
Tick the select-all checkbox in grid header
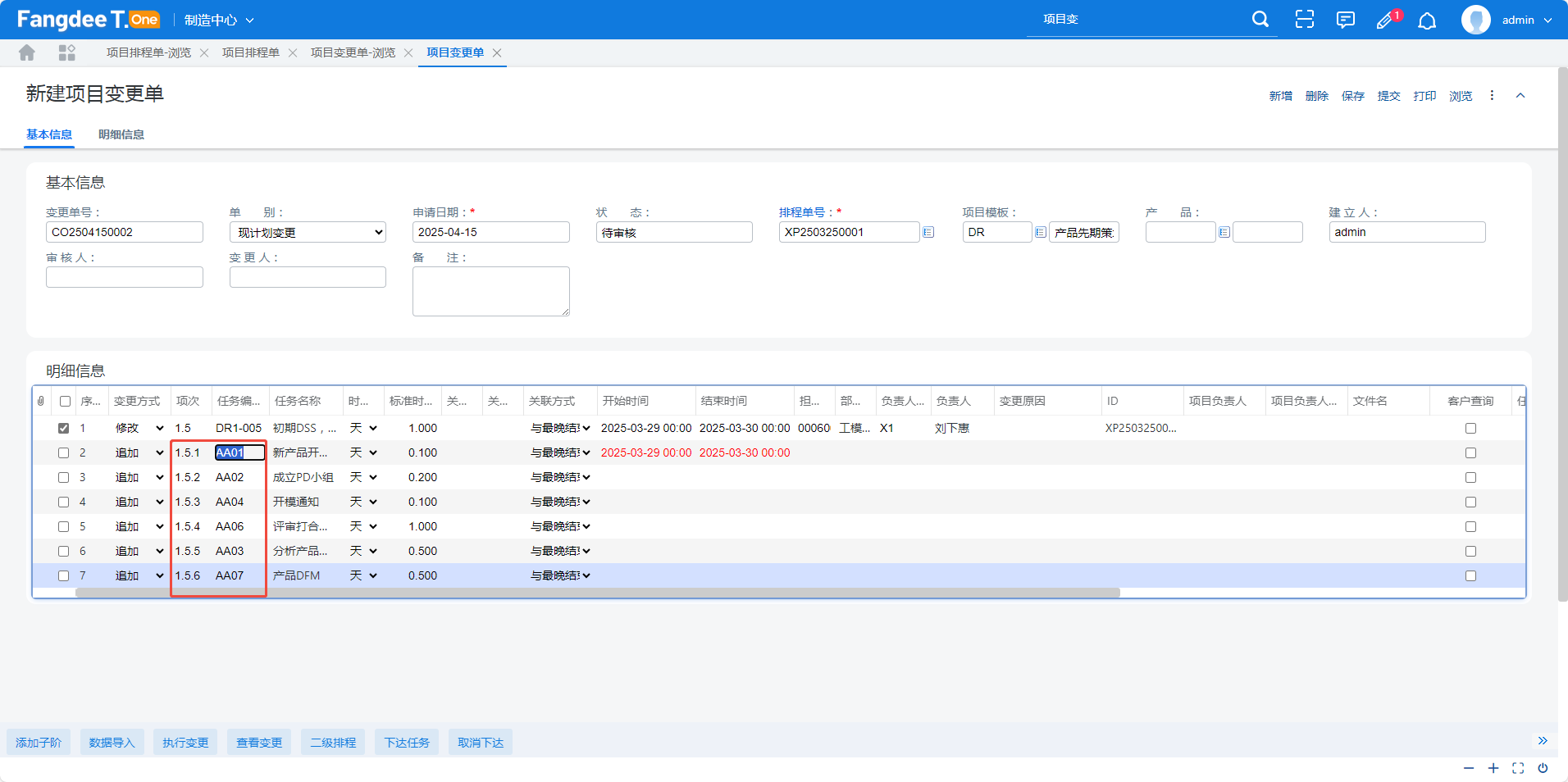66,401
